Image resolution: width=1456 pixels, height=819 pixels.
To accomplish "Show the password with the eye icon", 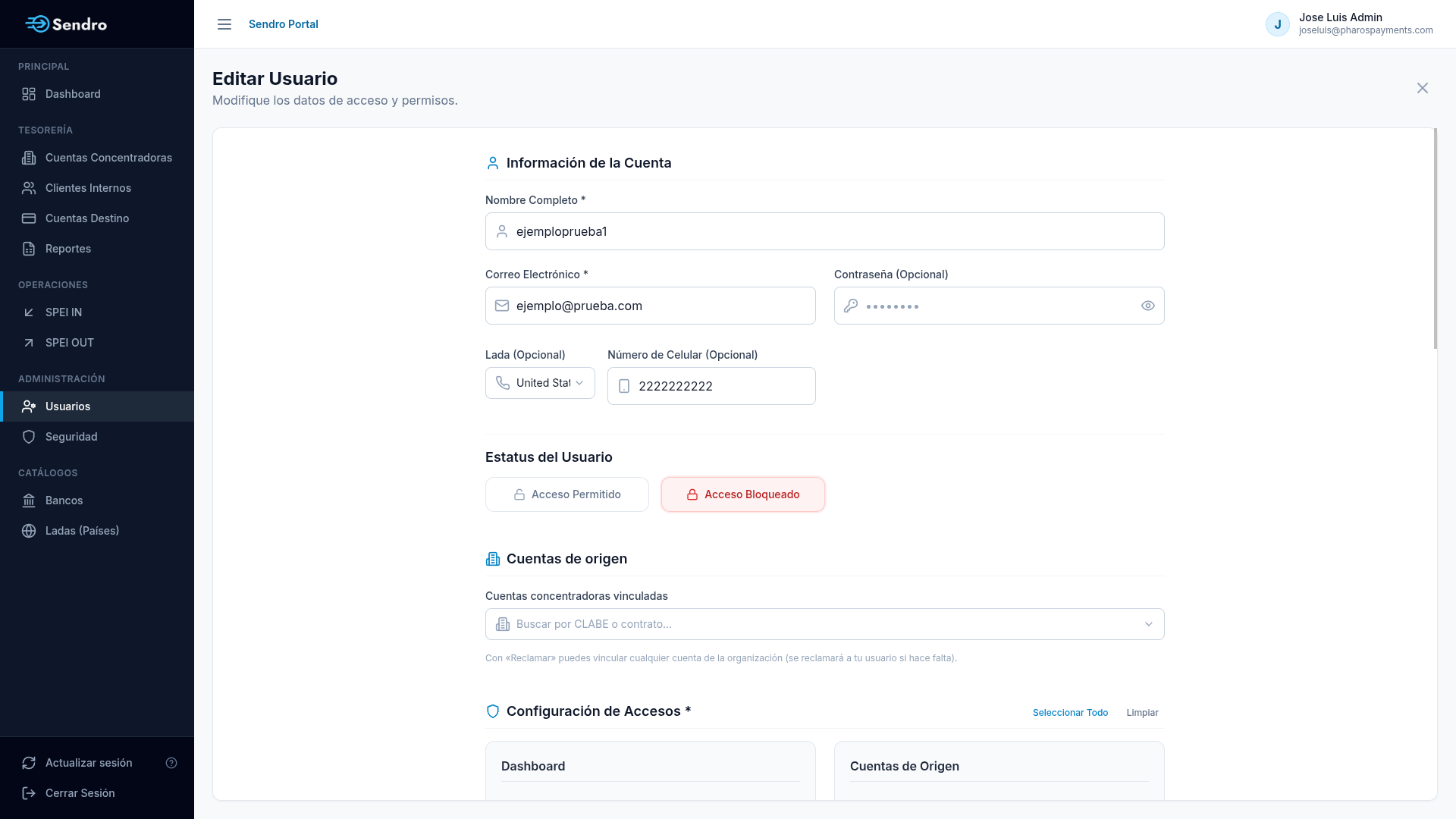I will pos(1148,306).
